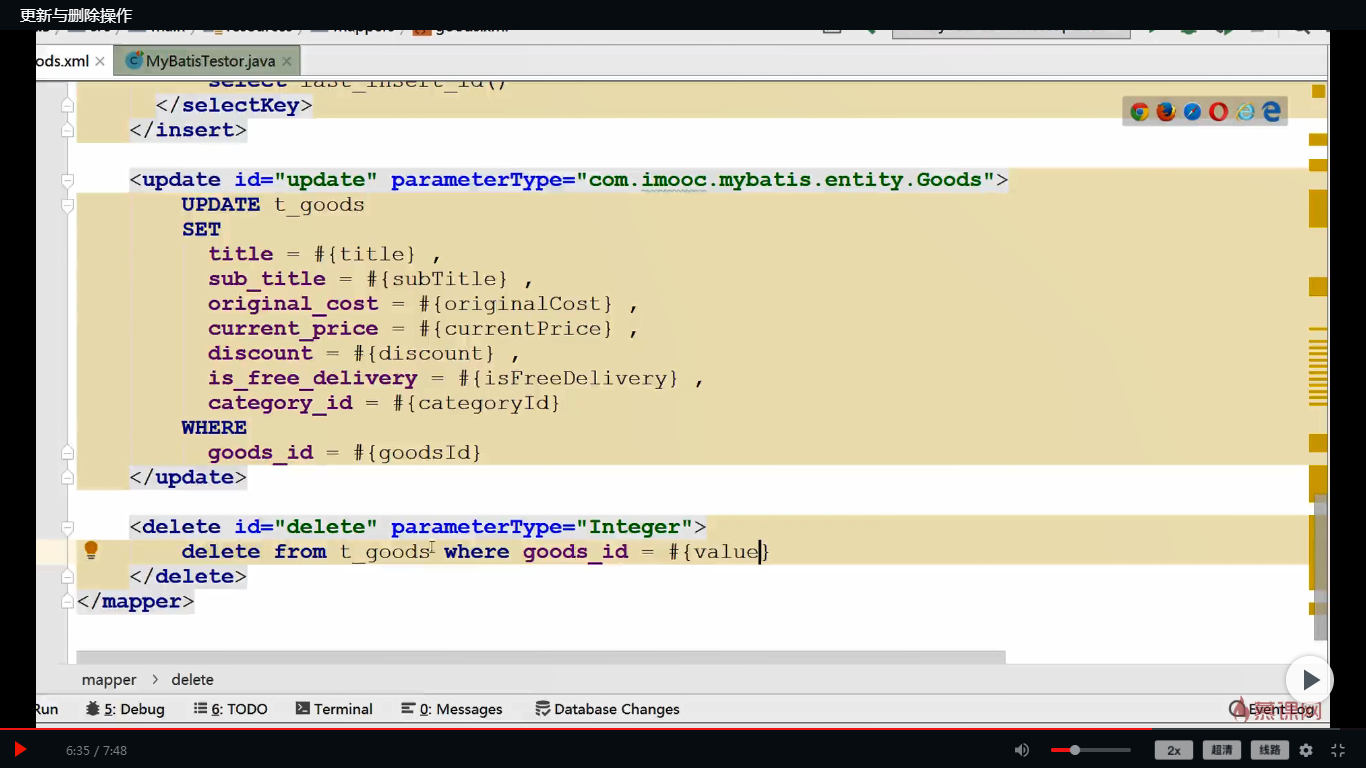
Task: Open page in Firefox browser icon
Action: 1166,112
